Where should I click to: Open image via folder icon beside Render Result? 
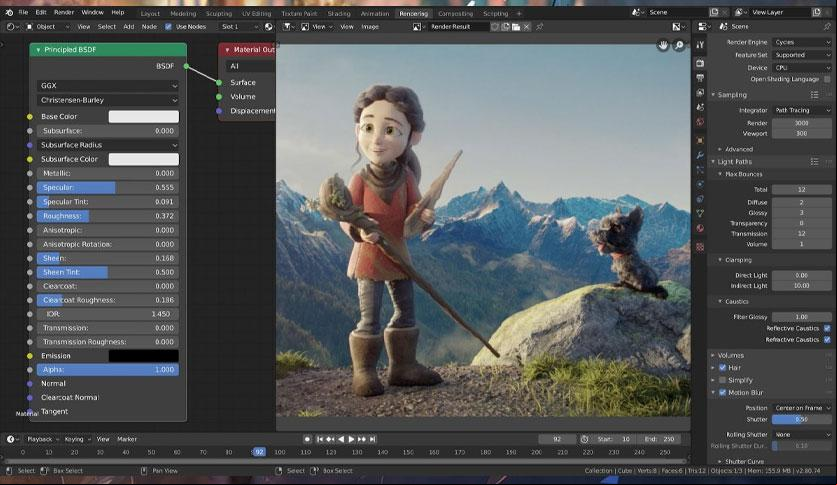[x=516, y=27]
